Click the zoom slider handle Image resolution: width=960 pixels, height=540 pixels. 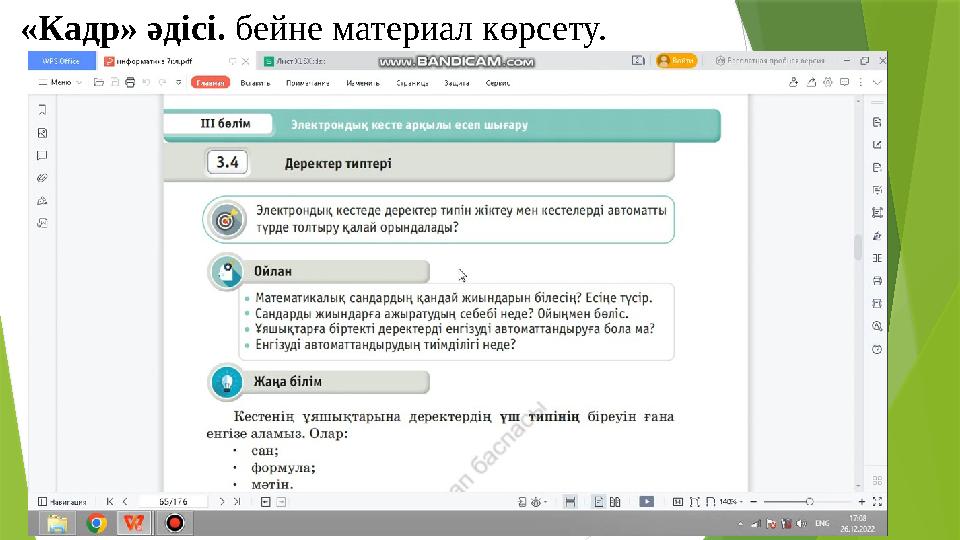(809, 501)
